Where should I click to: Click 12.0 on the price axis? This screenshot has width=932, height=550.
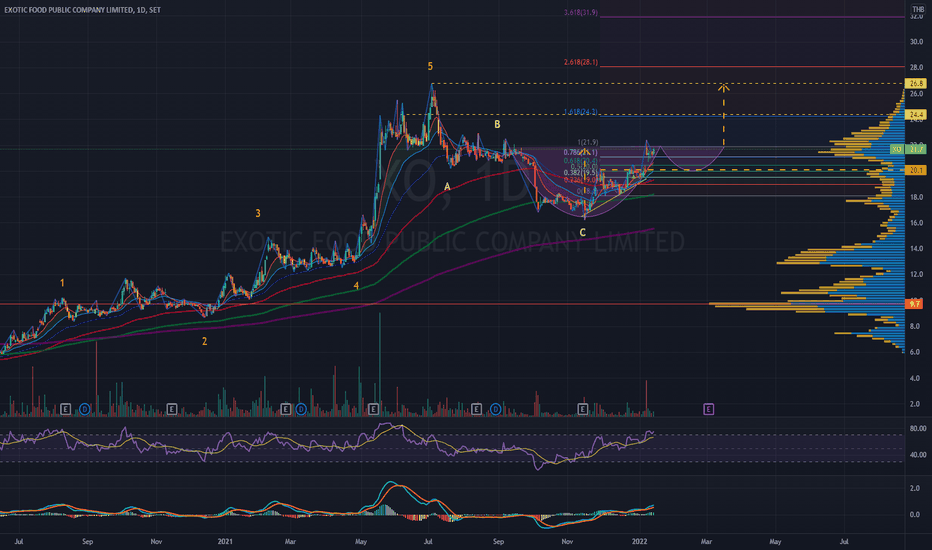[x=916, y=275]
